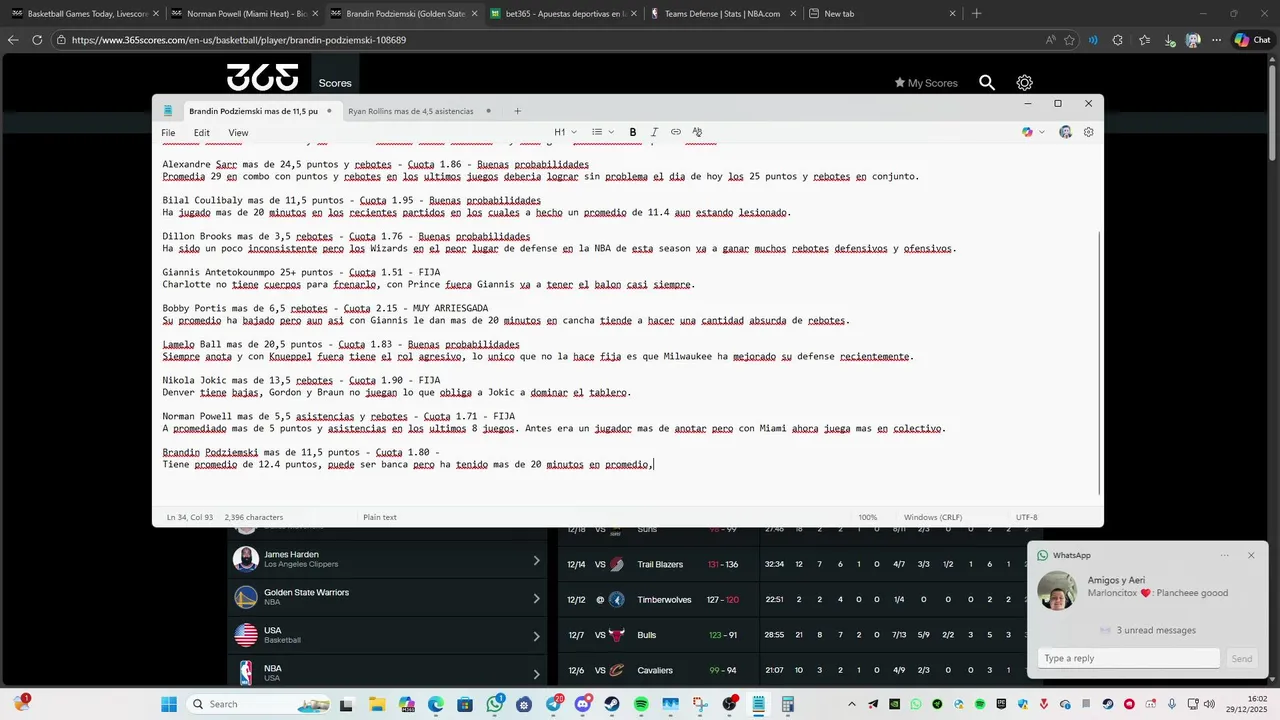This screenshot has width=1280, height=720.
Task: Go back in the browser
Action: point(13,40)
